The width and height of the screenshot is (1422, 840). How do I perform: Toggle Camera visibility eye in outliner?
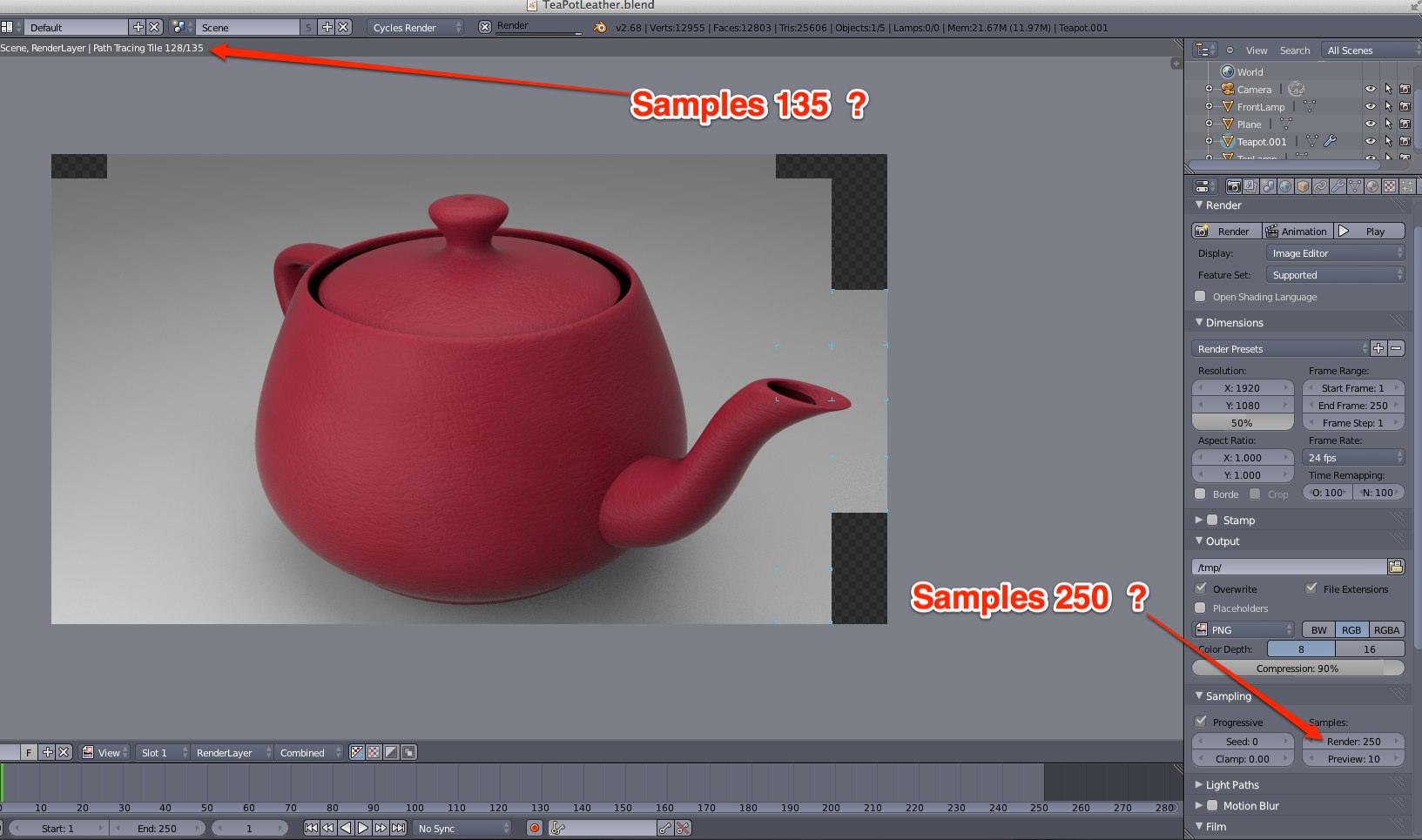[1371, 89]
